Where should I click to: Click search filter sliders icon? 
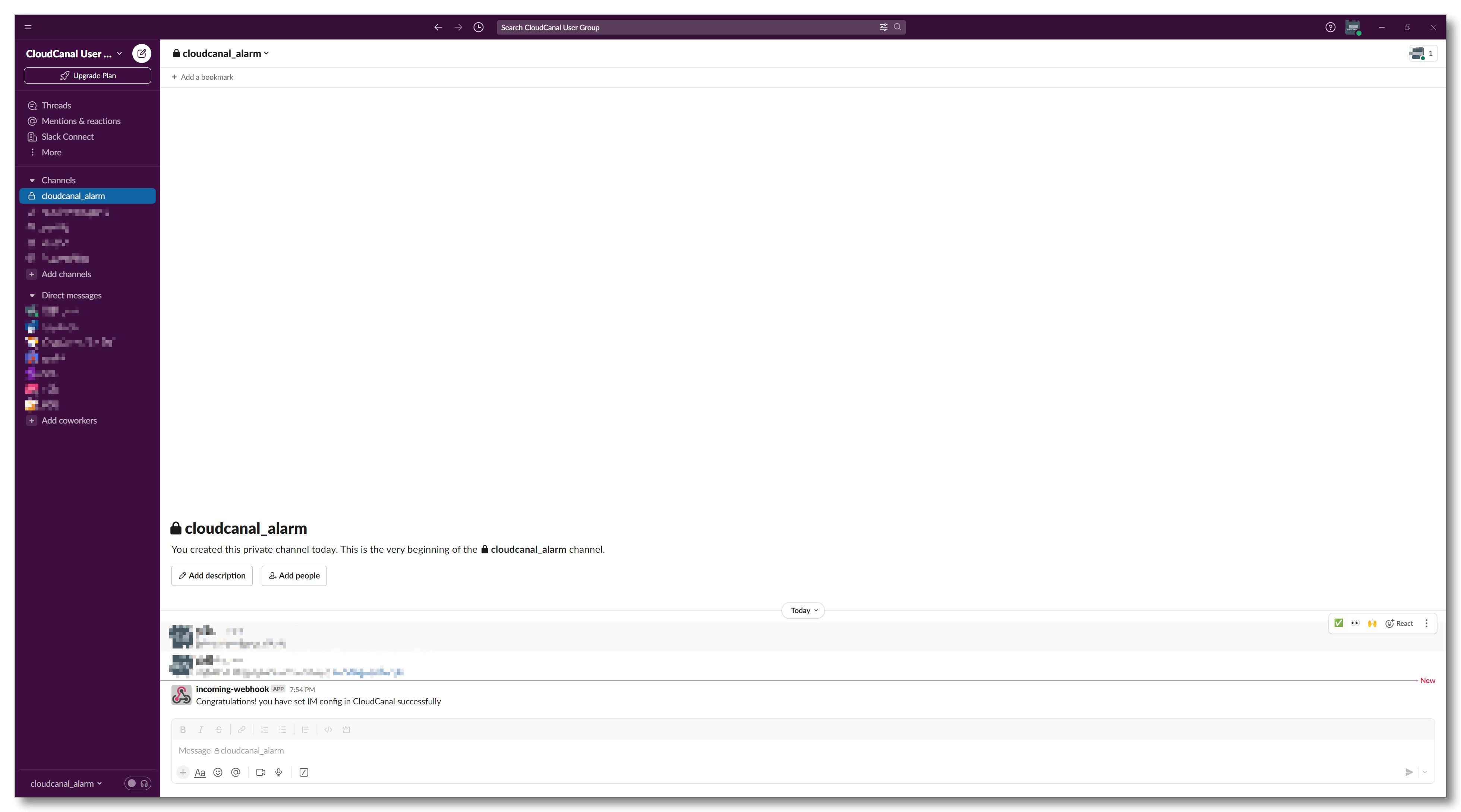tap(883, 27)
